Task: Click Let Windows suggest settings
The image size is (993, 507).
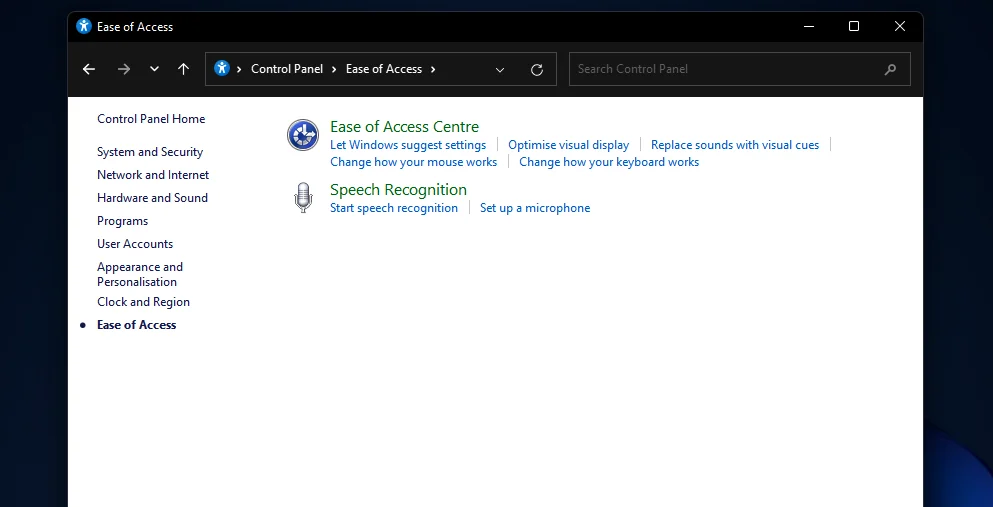Action: 408,145
